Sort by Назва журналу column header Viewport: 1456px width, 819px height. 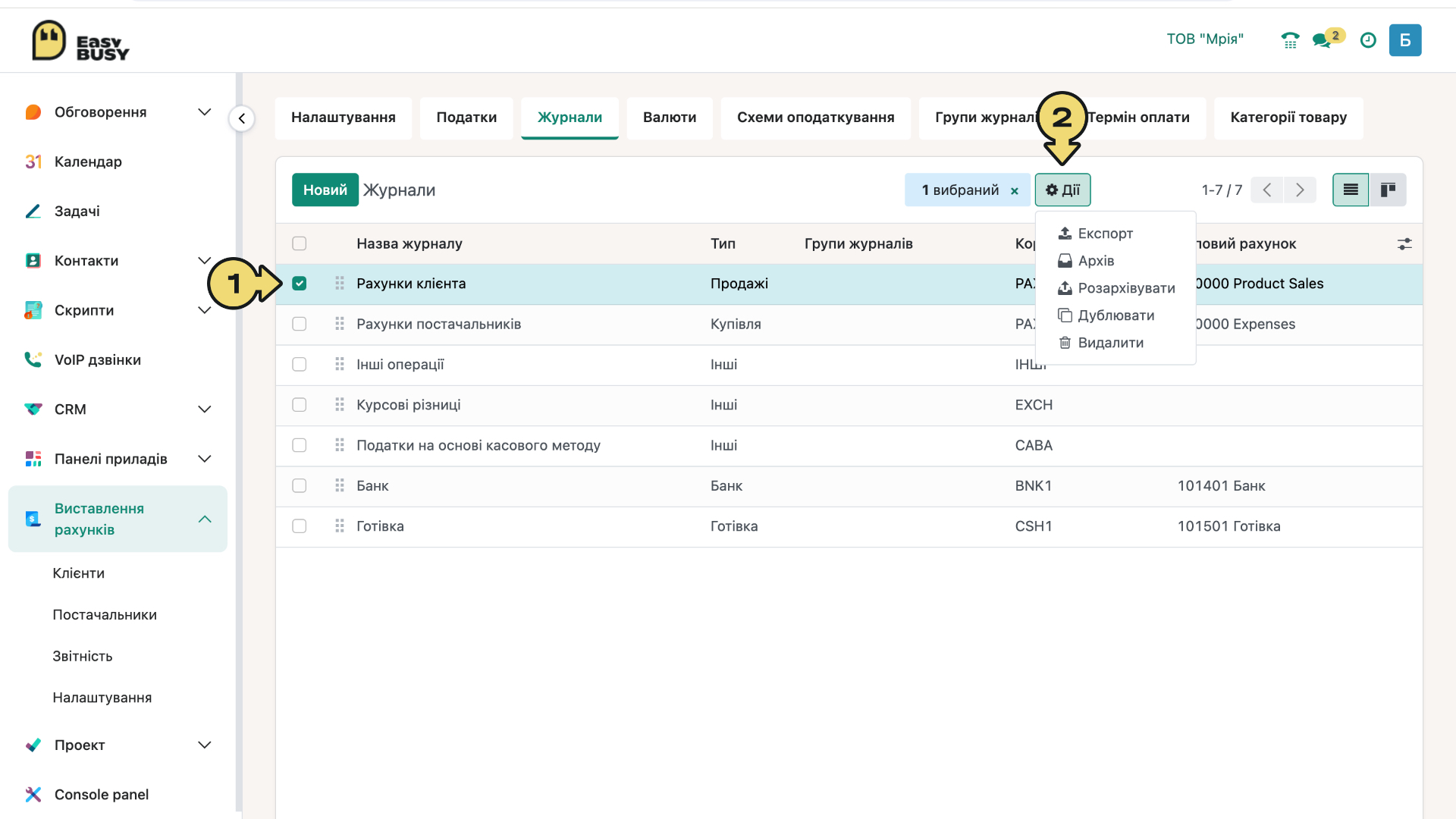point(409,243)
